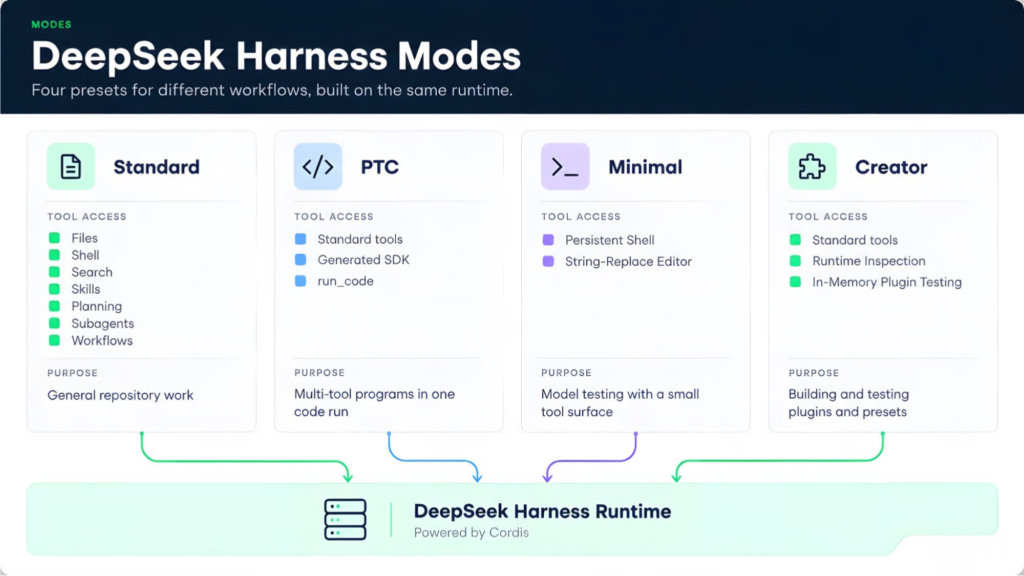1024x576 pixels.
Task: Click the 'PURPOSE' label in PTC card
Action: coord(319,372)
